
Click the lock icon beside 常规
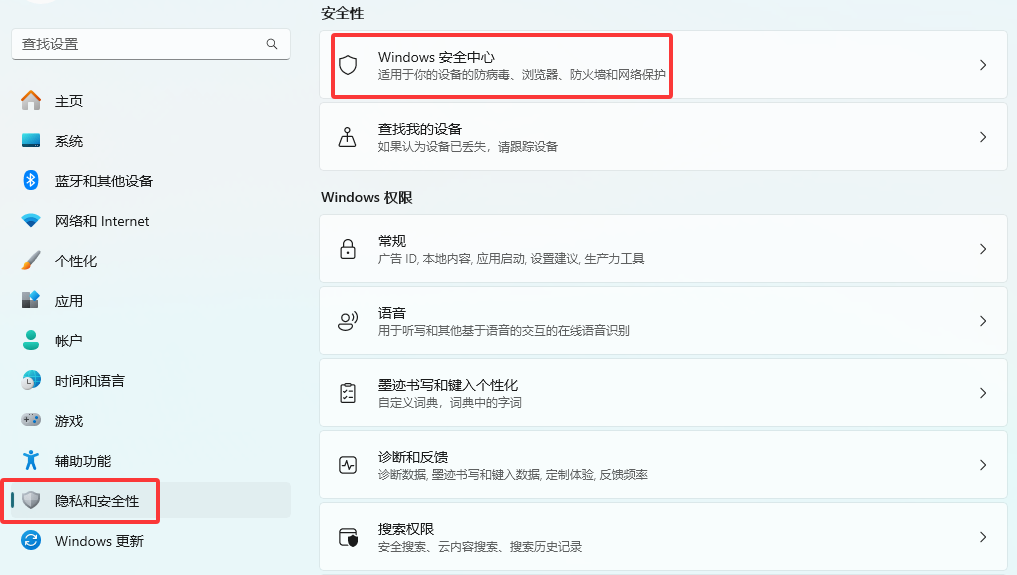[x=348, y=249]
